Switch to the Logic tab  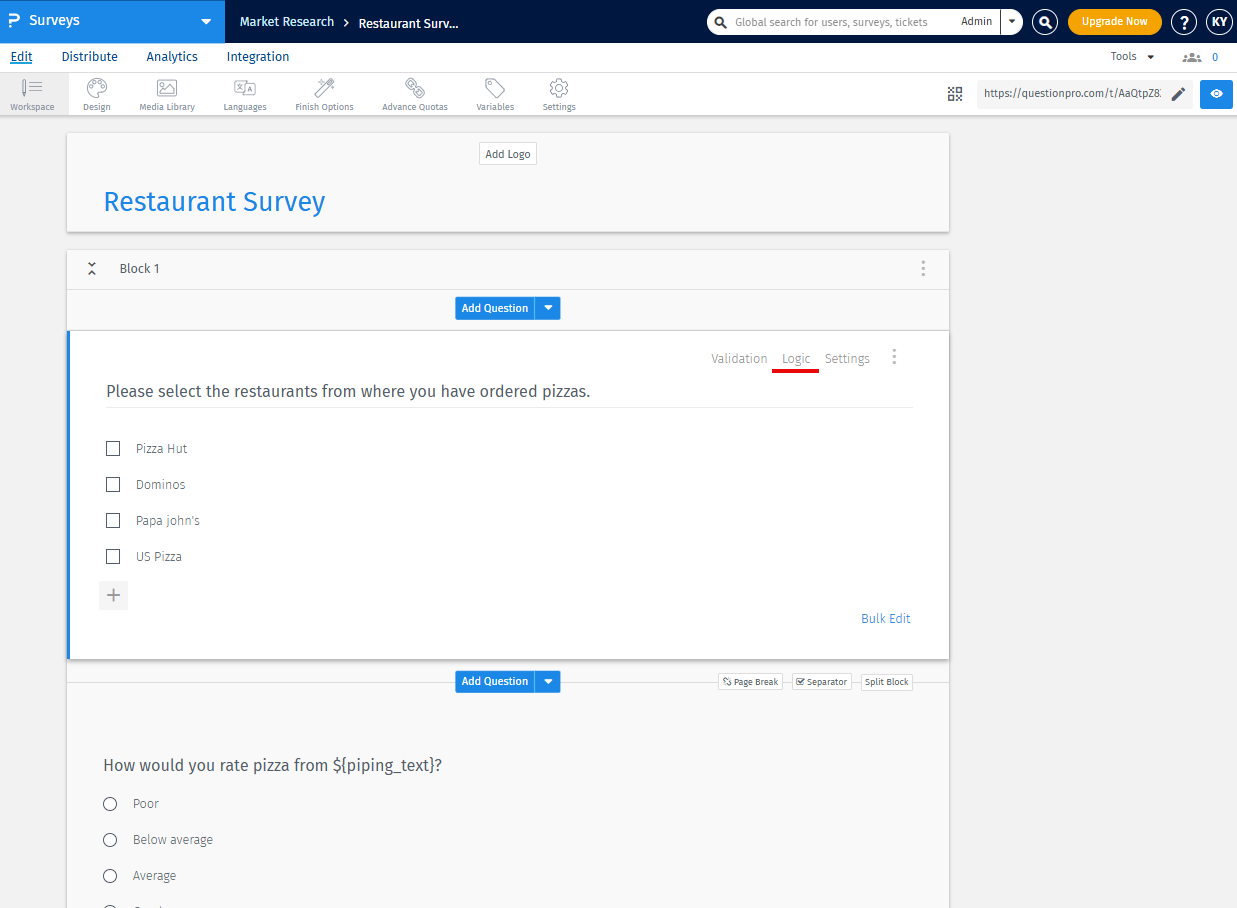[795, 358]
